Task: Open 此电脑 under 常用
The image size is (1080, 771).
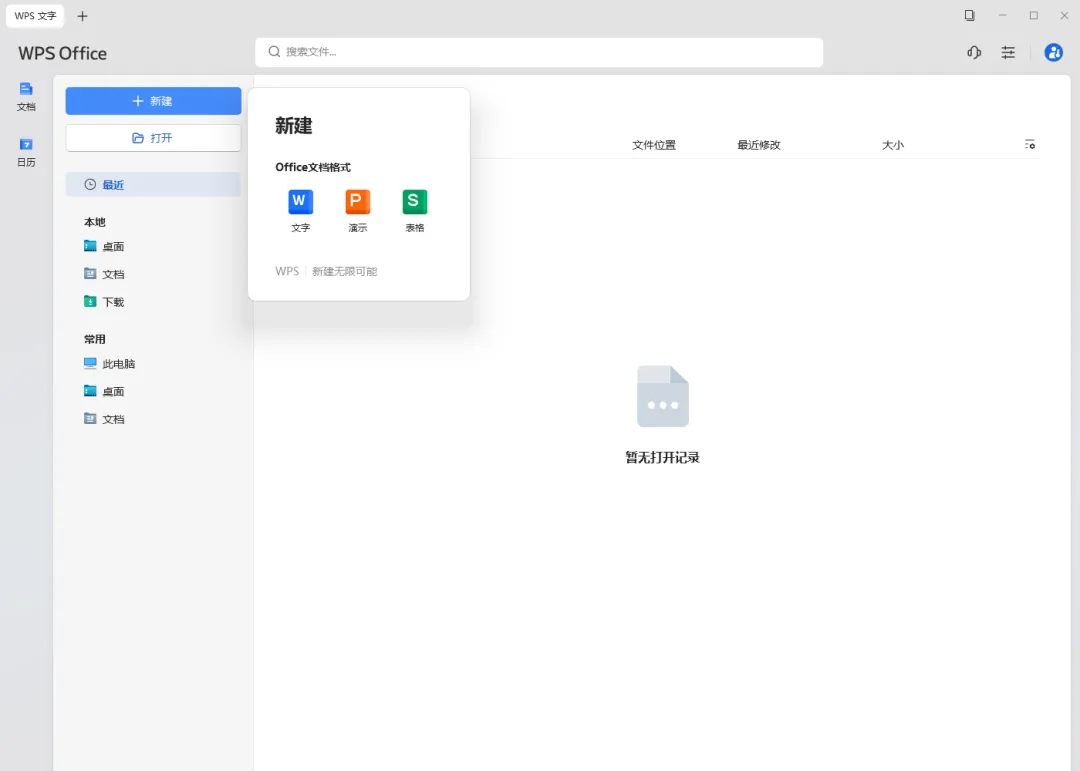Action: [x=110, y=363]
